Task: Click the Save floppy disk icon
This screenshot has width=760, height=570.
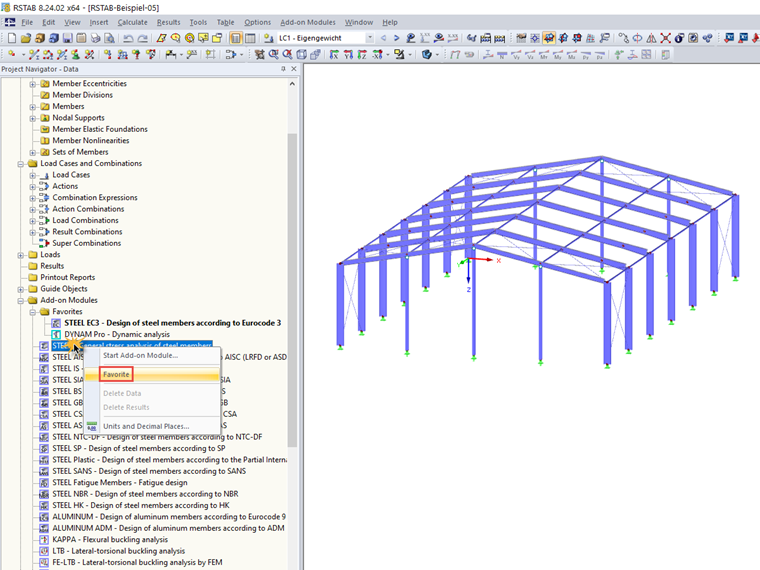Action: click(x=67, y=38)
